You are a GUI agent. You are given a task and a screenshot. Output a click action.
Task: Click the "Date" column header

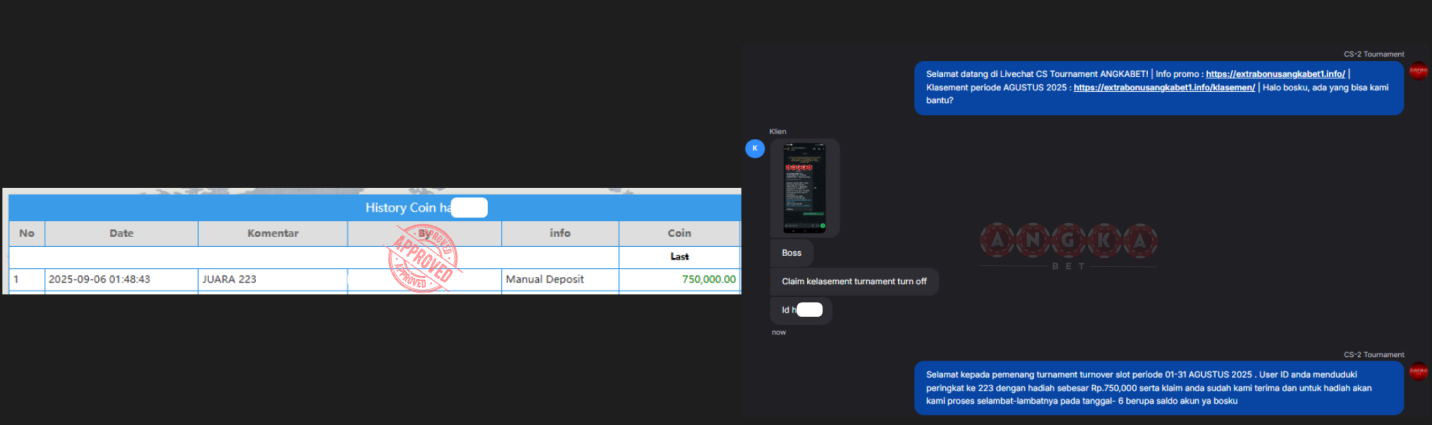122,233
